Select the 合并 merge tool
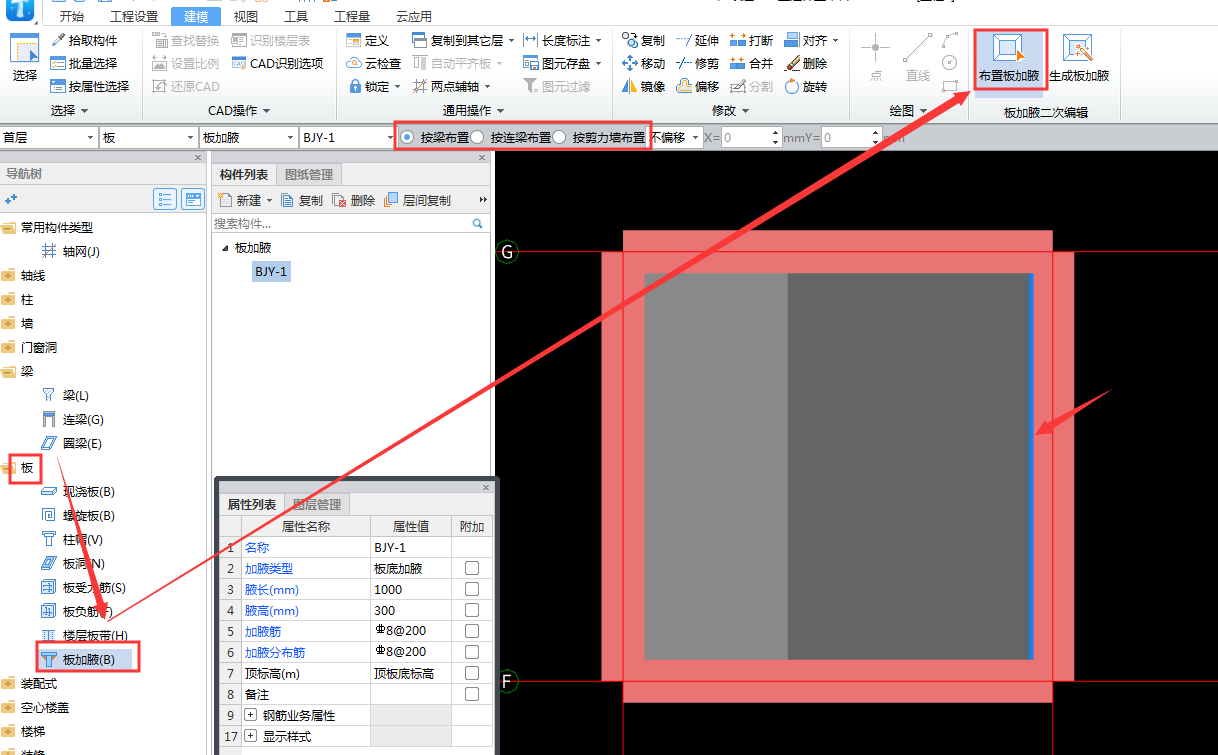This screenshot has width=1218, height=755. [x=751, y=63]
